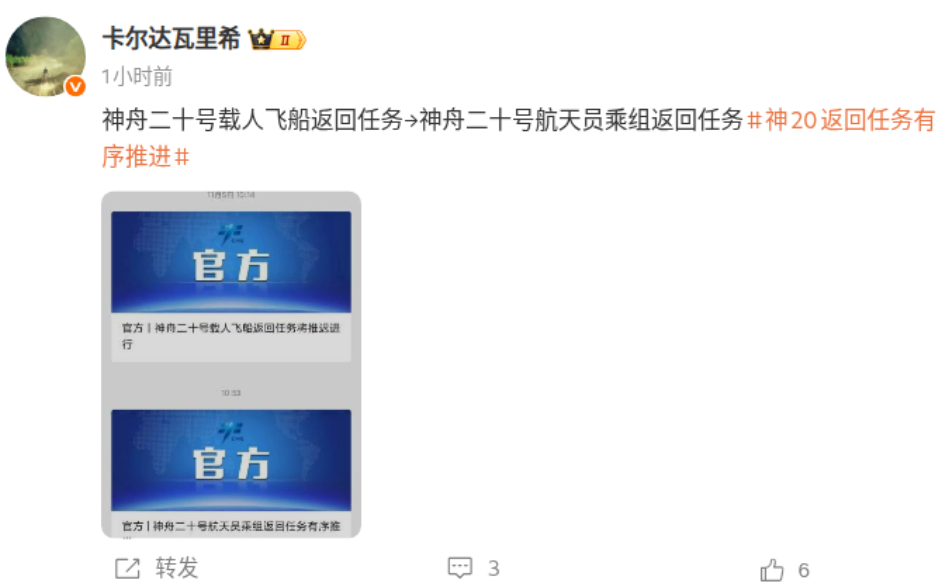
Task: Click the repost share icon
Action: click(x=127, y=568)
